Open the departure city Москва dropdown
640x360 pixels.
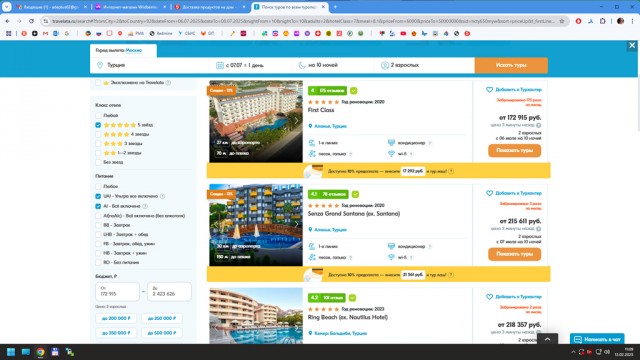(134, 50)
